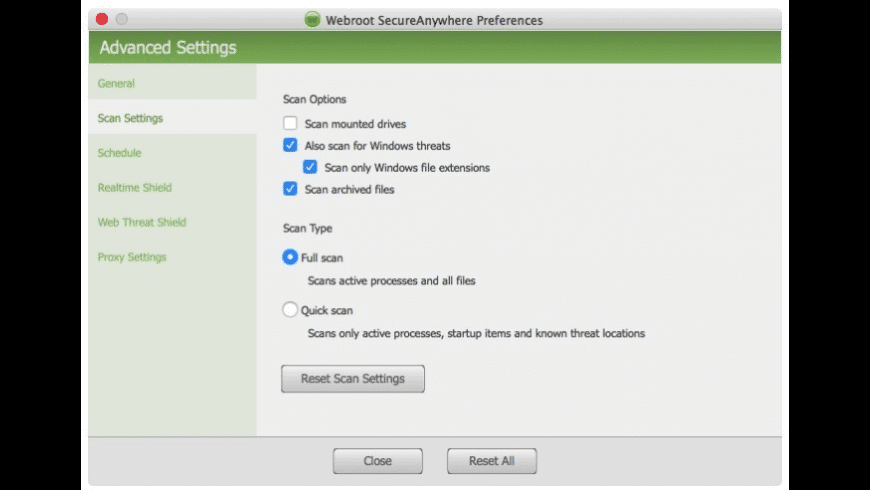Click the 'Advanced Settings' header title

click(x=168, y=48)
